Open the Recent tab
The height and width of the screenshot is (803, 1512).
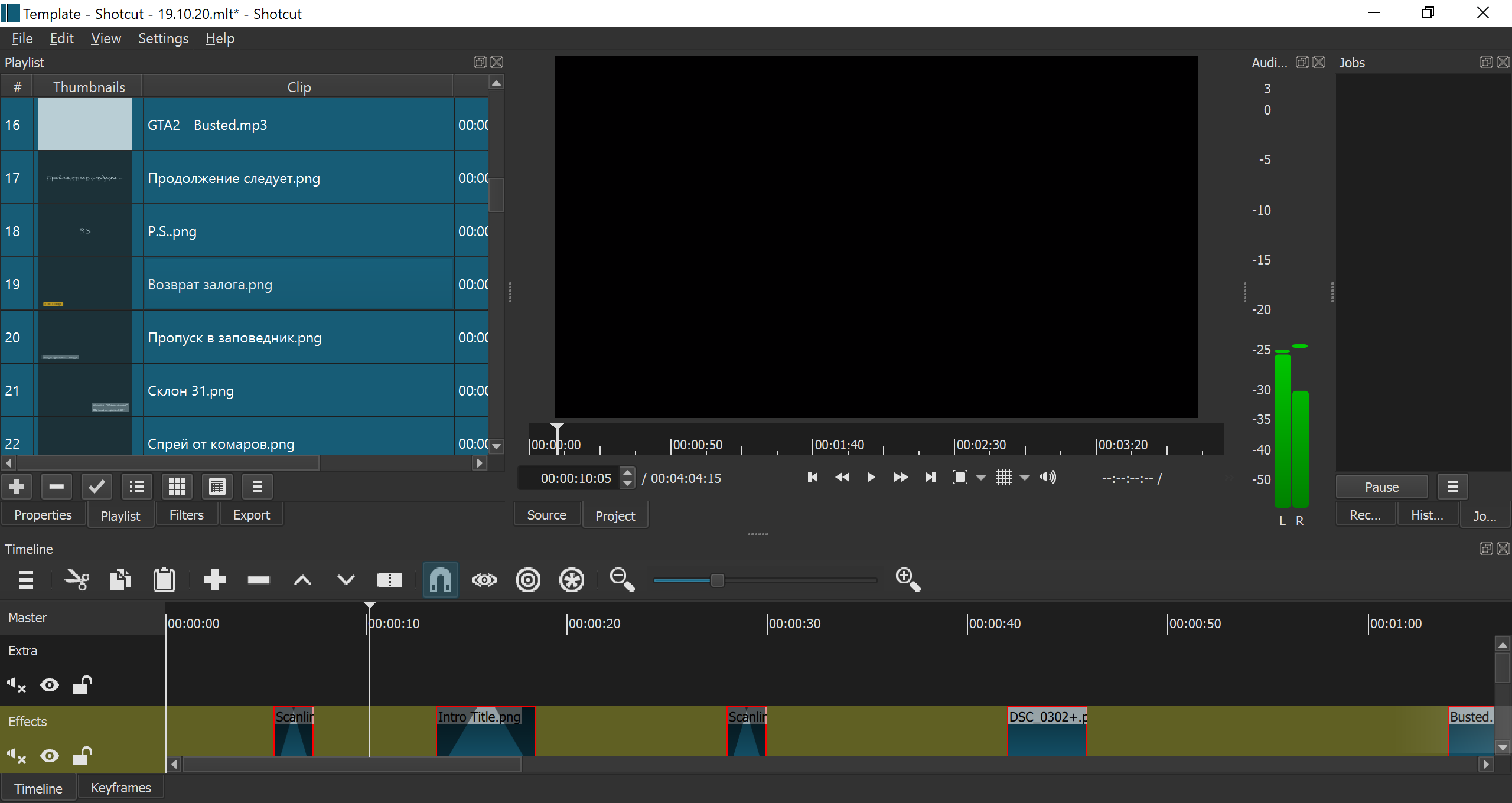click(1366, 515)
